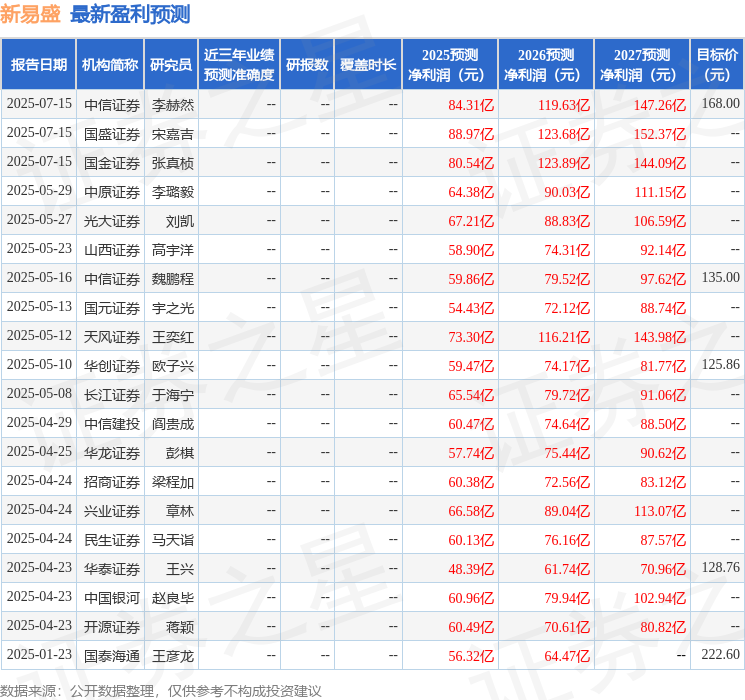Click analyst 王兴
Image resolution: width=745 pixels, height=700 pixels.
(x=180, y=569)
